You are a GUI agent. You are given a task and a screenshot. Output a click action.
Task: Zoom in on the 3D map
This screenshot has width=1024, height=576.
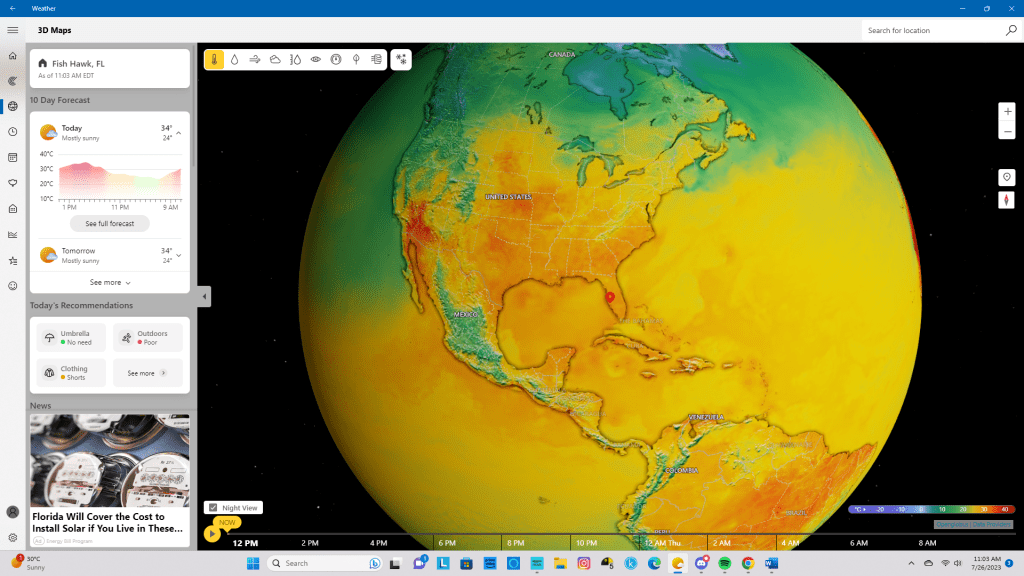(1007, 110)
